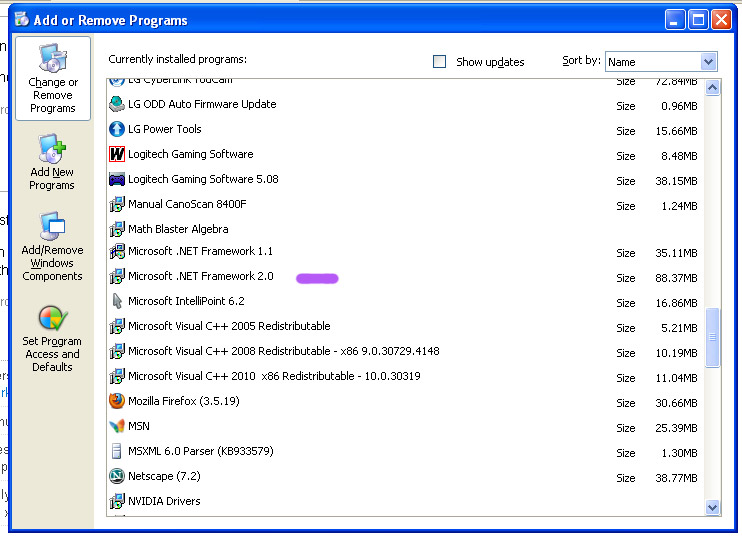
Task: Click the red W Logitech Gaming Software icon
Action: (x=116, y=154)
